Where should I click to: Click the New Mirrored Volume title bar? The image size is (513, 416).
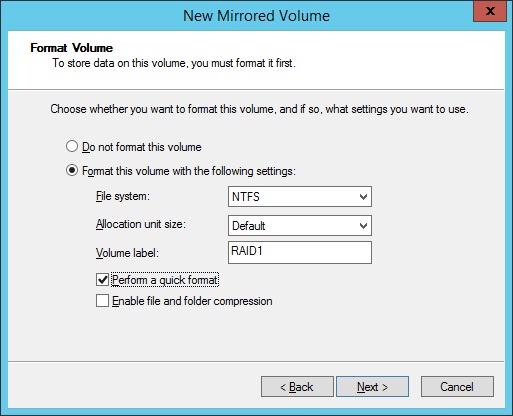pos(256,16)
